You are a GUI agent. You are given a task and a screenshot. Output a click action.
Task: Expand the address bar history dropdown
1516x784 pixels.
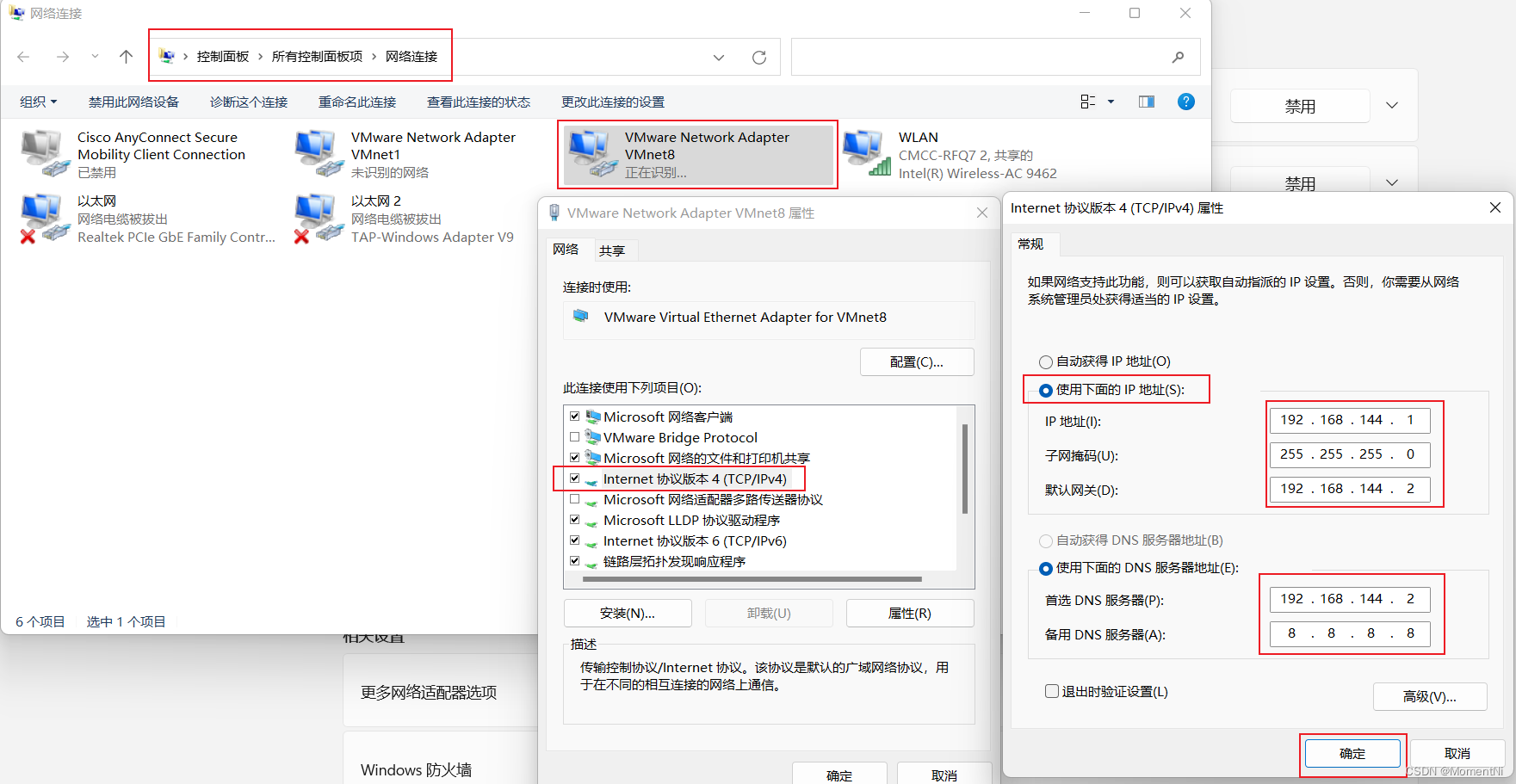pos(719,58)
